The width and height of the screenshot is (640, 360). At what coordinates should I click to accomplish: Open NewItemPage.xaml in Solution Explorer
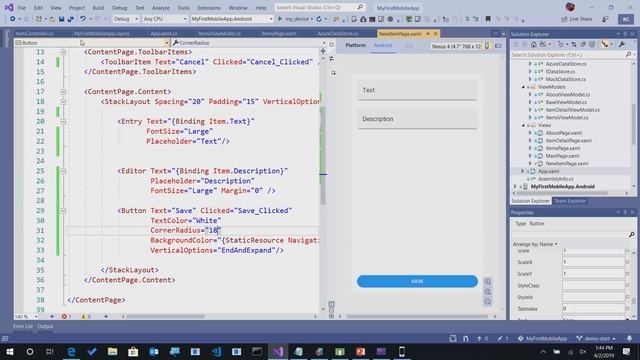click(x=567, y=164)
